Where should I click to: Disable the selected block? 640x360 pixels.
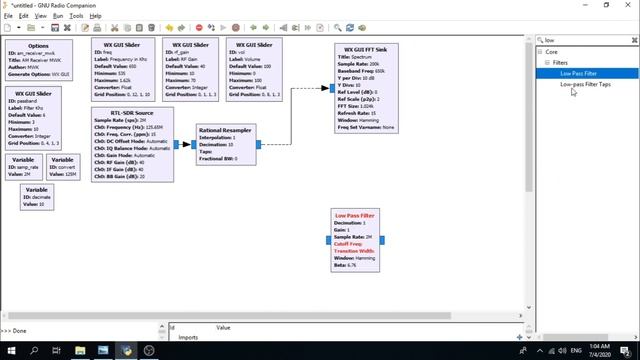(296, 28)
